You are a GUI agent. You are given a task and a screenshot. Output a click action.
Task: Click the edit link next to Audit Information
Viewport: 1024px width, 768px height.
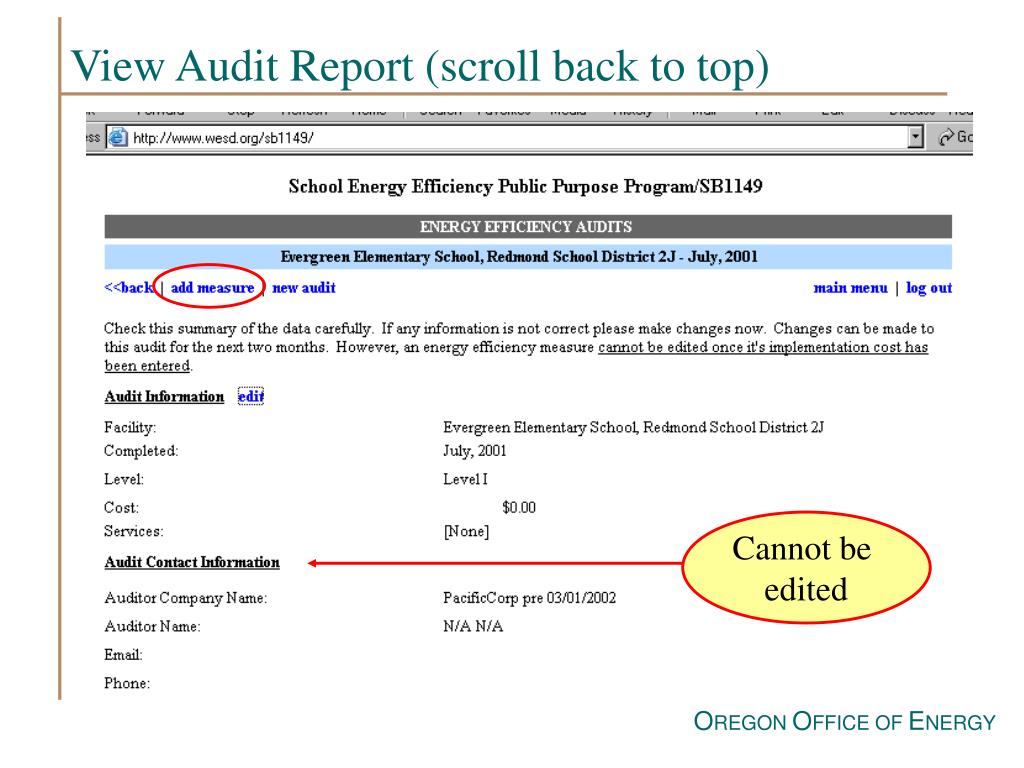click(251, 396)
